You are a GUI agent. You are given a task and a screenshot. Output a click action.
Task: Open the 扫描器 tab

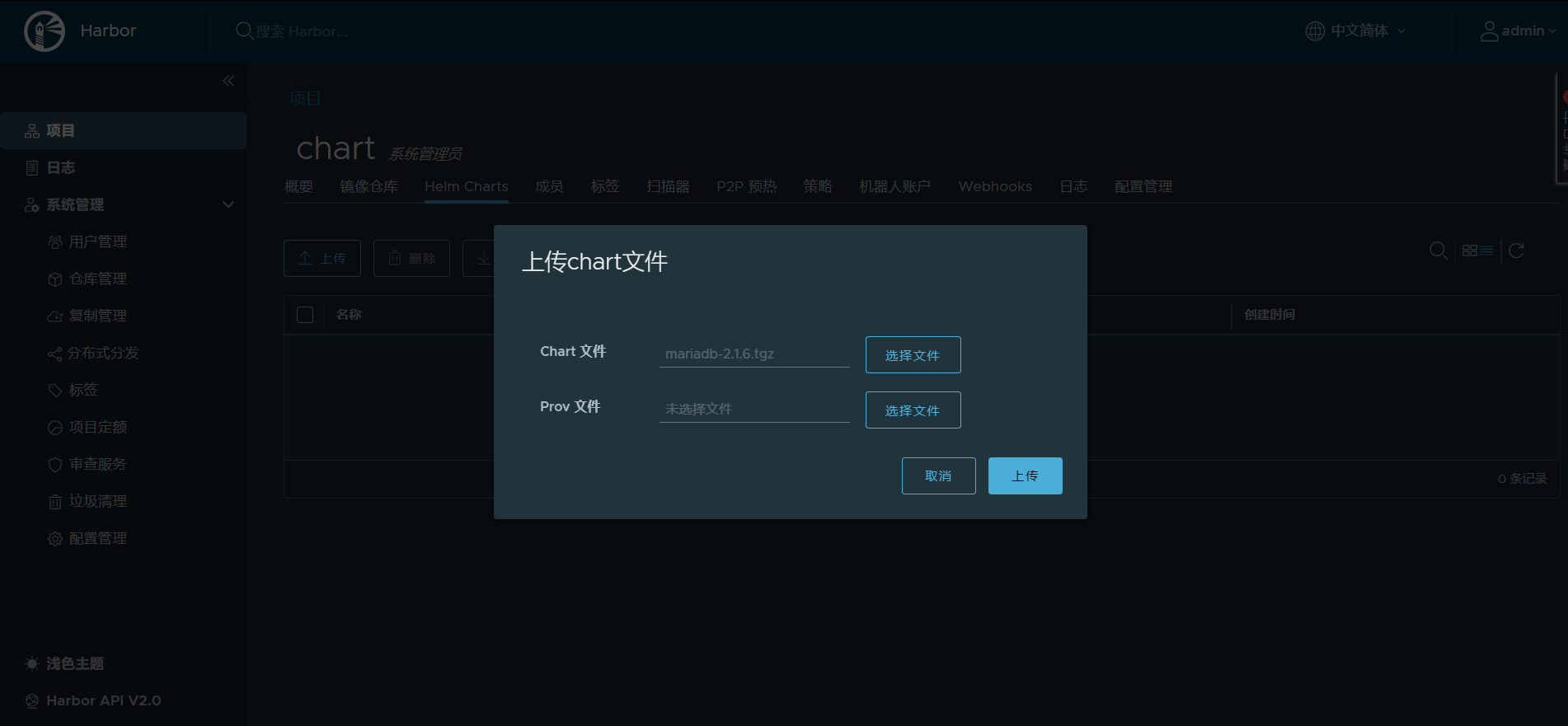(x=668, y=186)
